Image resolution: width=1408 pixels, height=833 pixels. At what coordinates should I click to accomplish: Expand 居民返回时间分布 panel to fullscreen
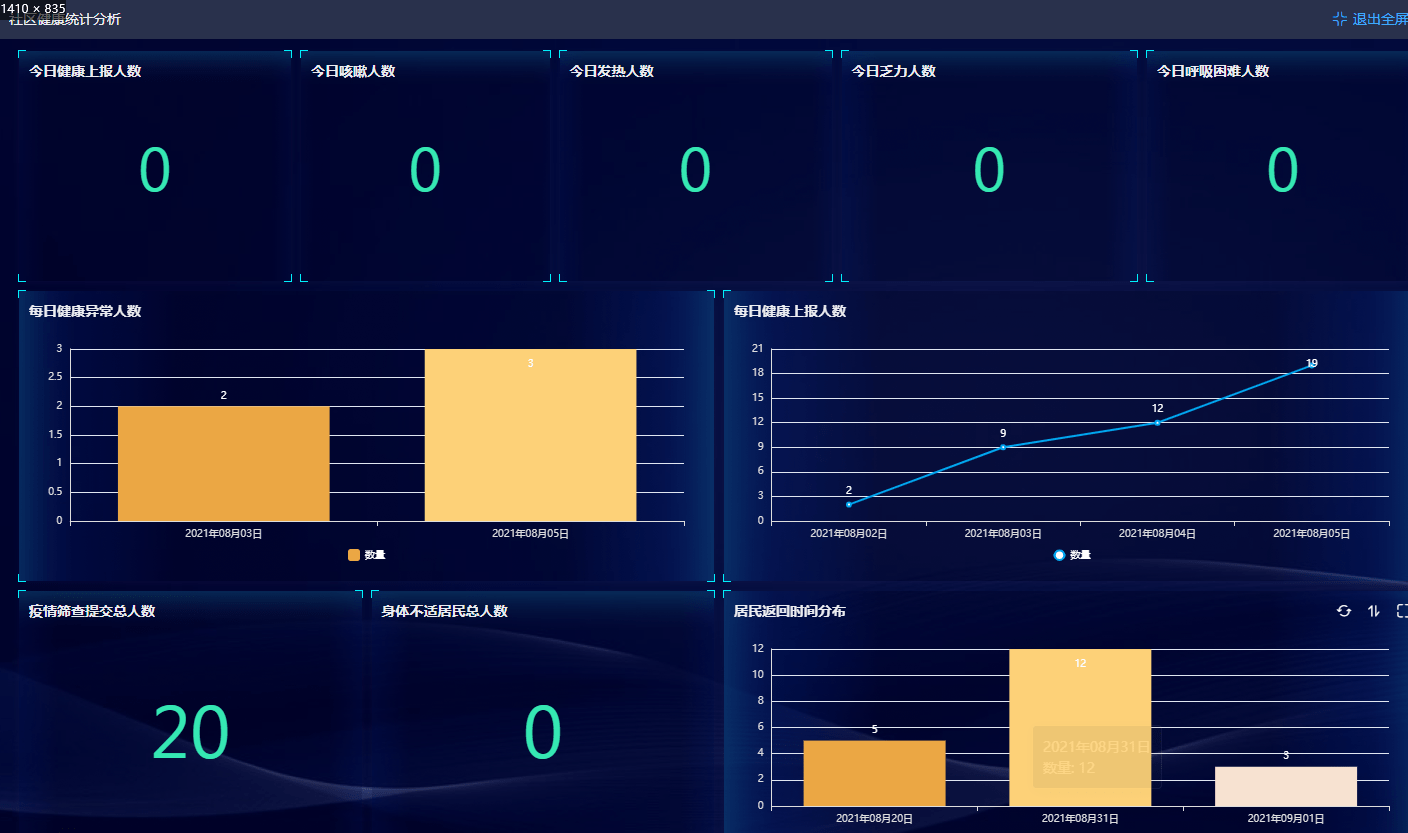coord(1402,611)
